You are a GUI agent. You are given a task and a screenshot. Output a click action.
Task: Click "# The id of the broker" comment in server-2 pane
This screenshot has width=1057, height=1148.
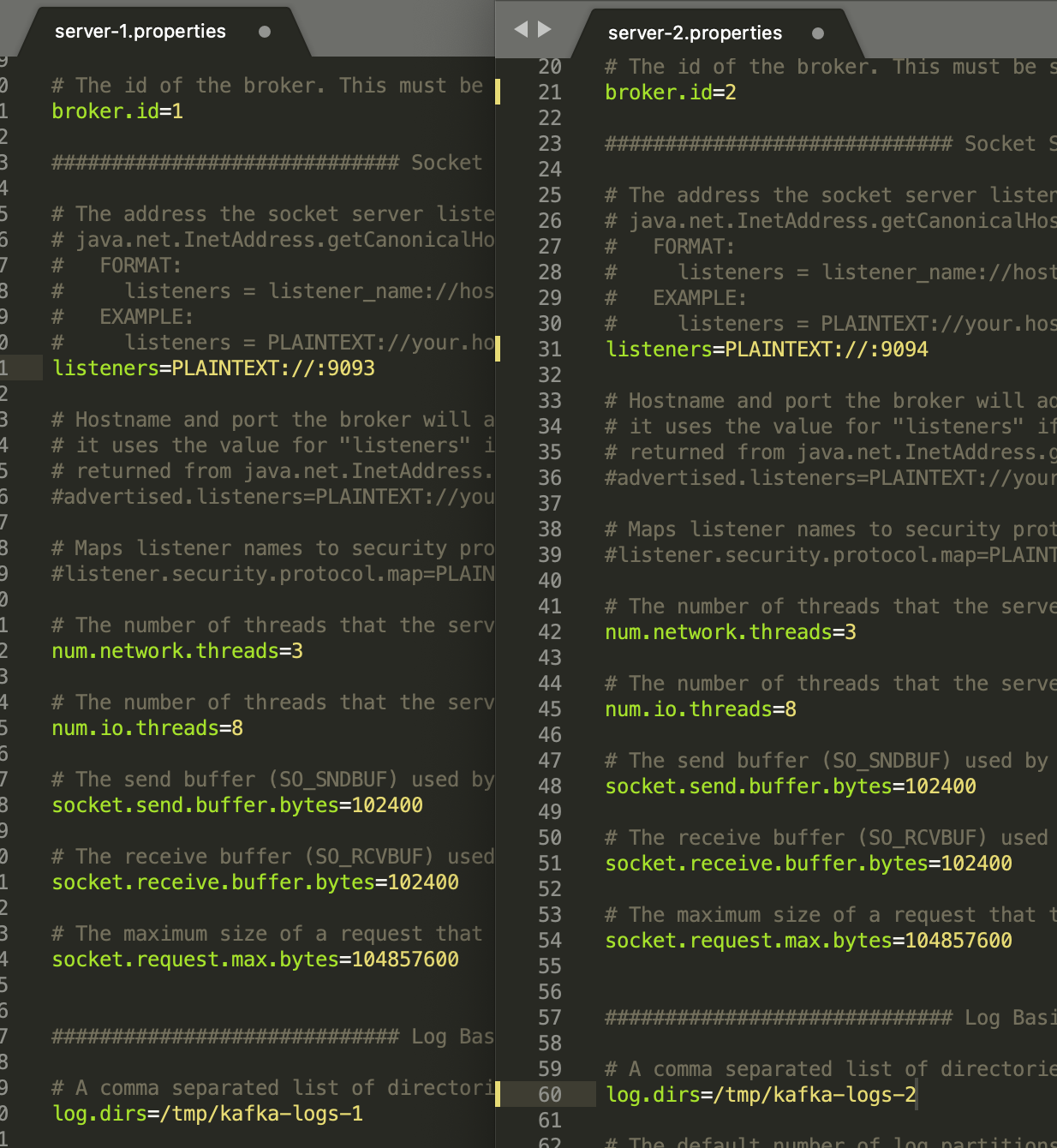pyautogui.click(x=831, y=67)
